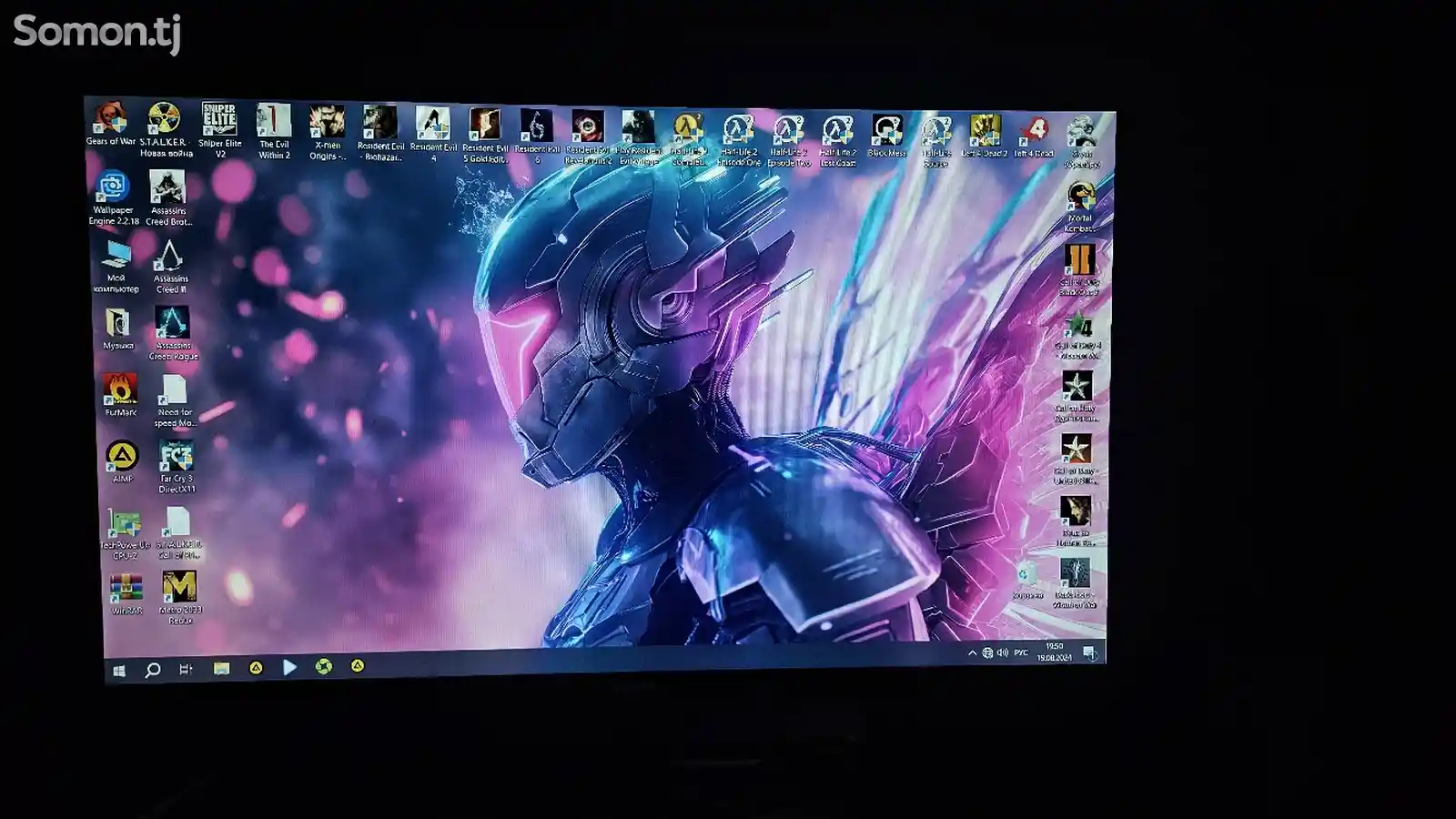Open Sniper Elite V2 desktop icon
This screenshot has height=819, width=1456.
tap(220, 130)
